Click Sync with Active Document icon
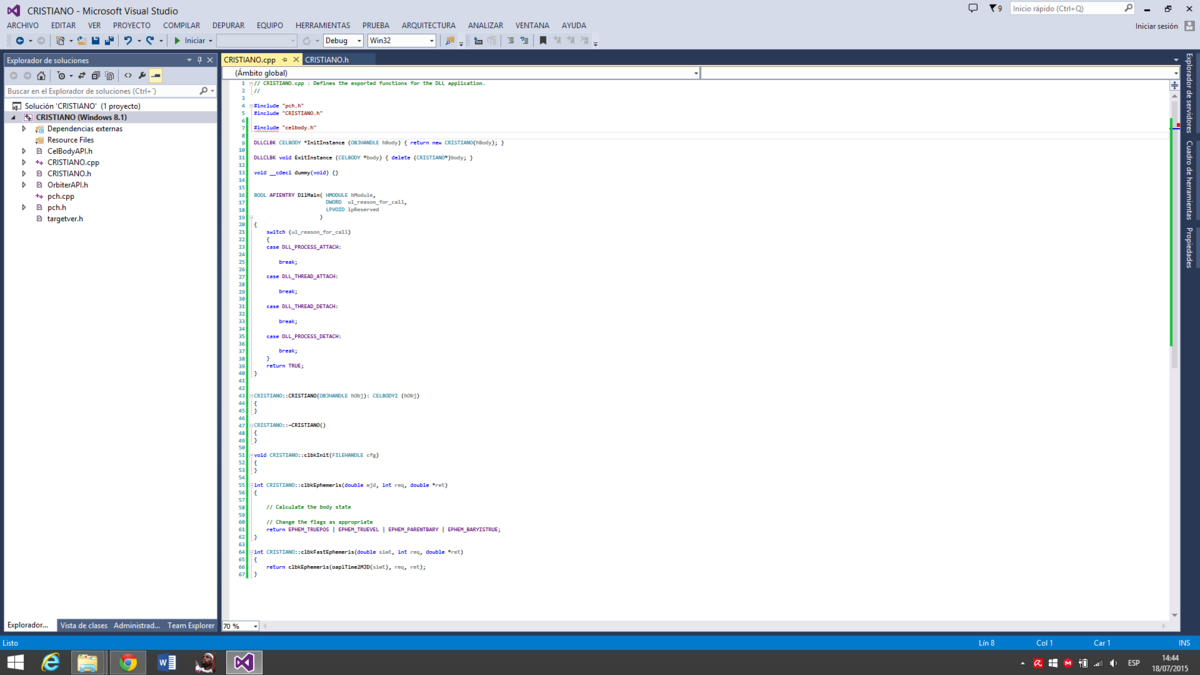Image resolution: width=1200 pixels, height=675 pixels. tap(82, 76)
